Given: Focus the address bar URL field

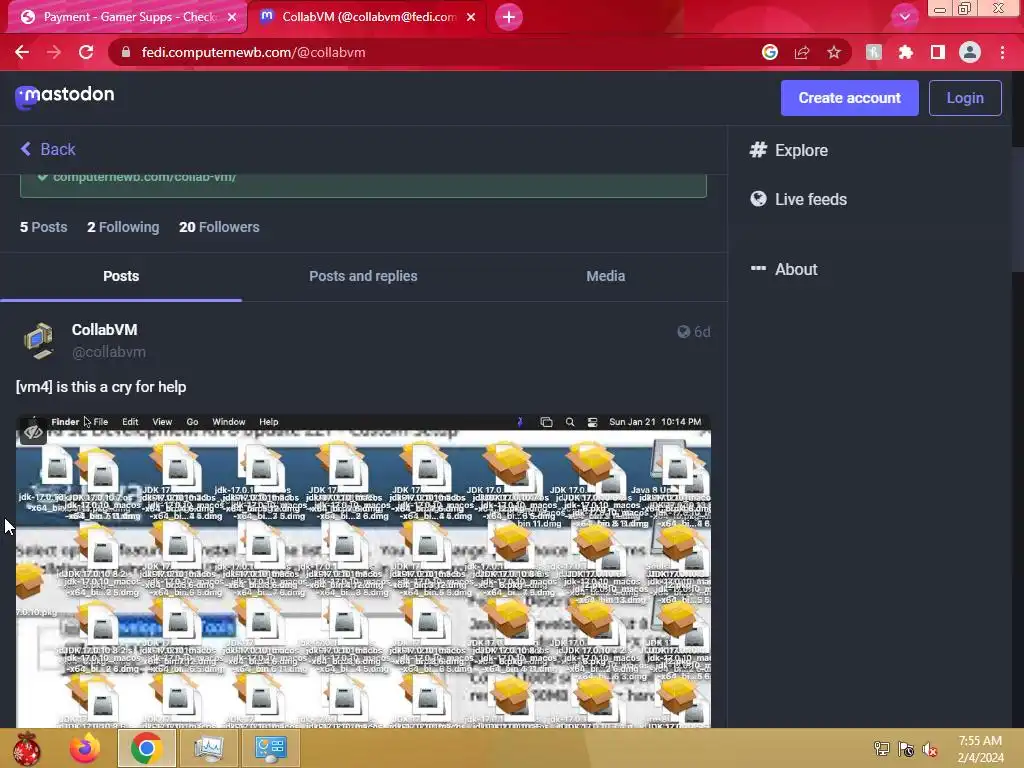Looking at the screenshot, I should (431, 52).
